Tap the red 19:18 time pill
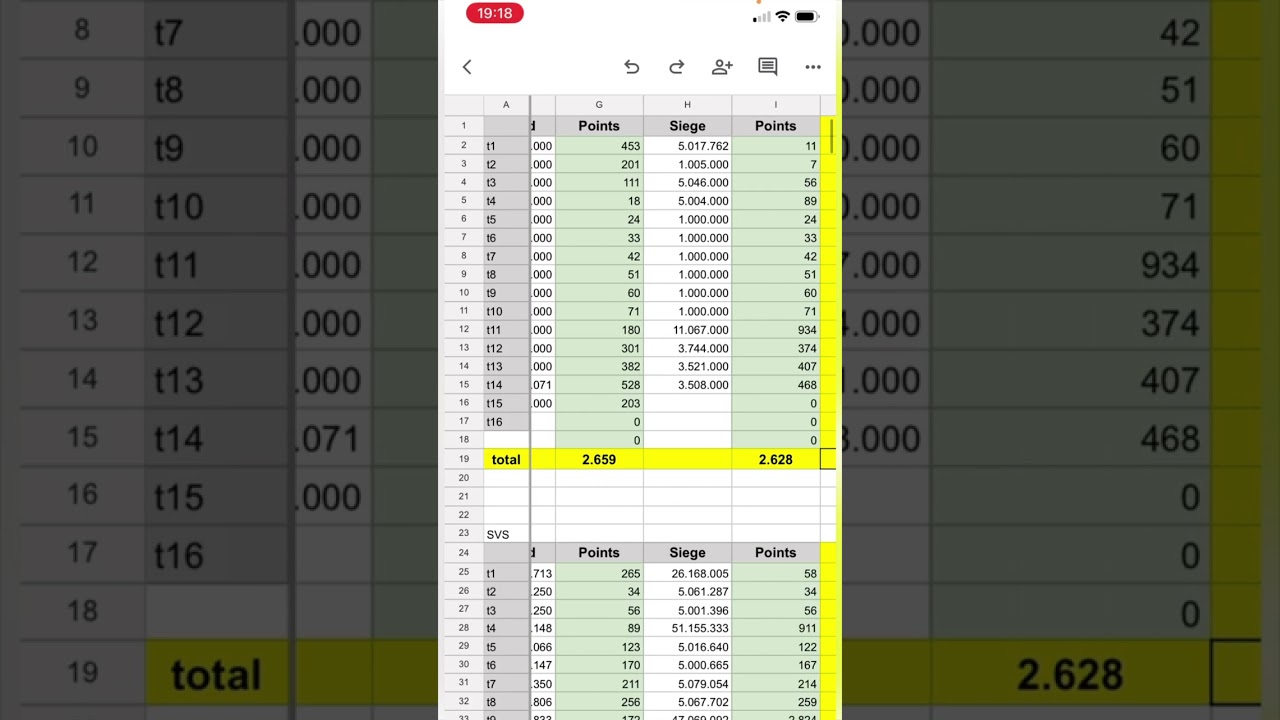This screenshot has height=720, width=1280. click(495, 14)
